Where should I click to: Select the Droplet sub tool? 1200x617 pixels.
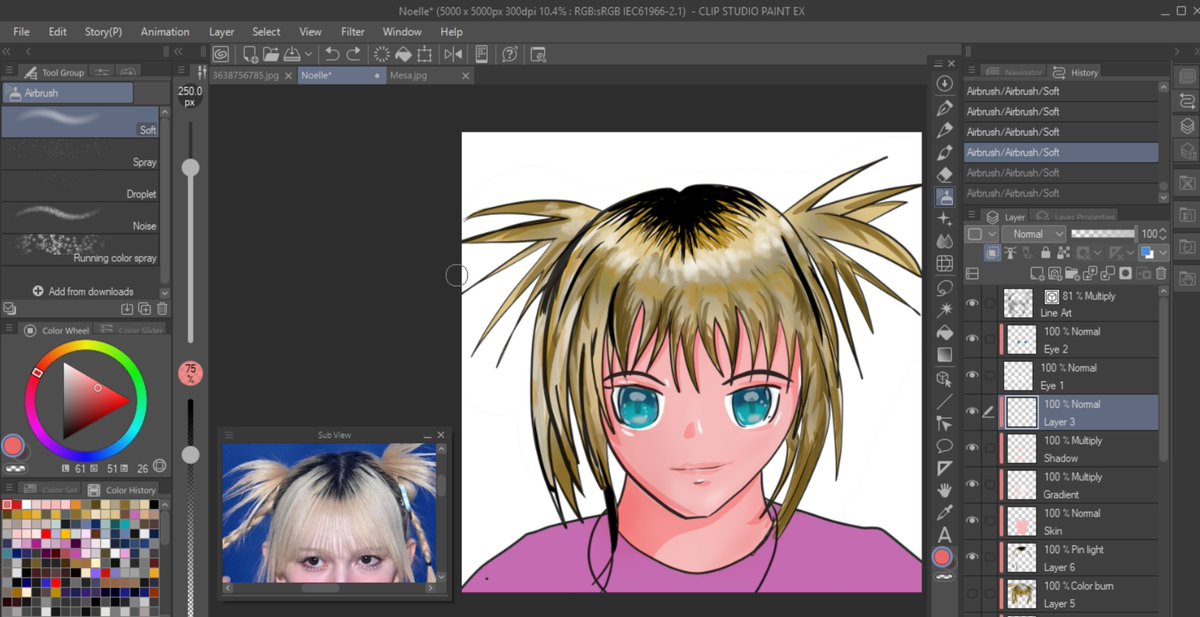click(80, 185)
